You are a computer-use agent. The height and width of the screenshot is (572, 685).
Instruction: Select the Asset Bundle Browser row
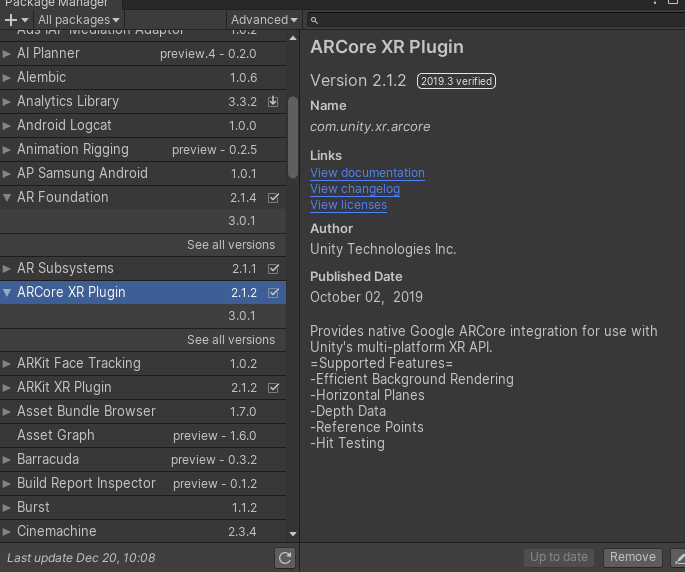click(x=143, y=412)
